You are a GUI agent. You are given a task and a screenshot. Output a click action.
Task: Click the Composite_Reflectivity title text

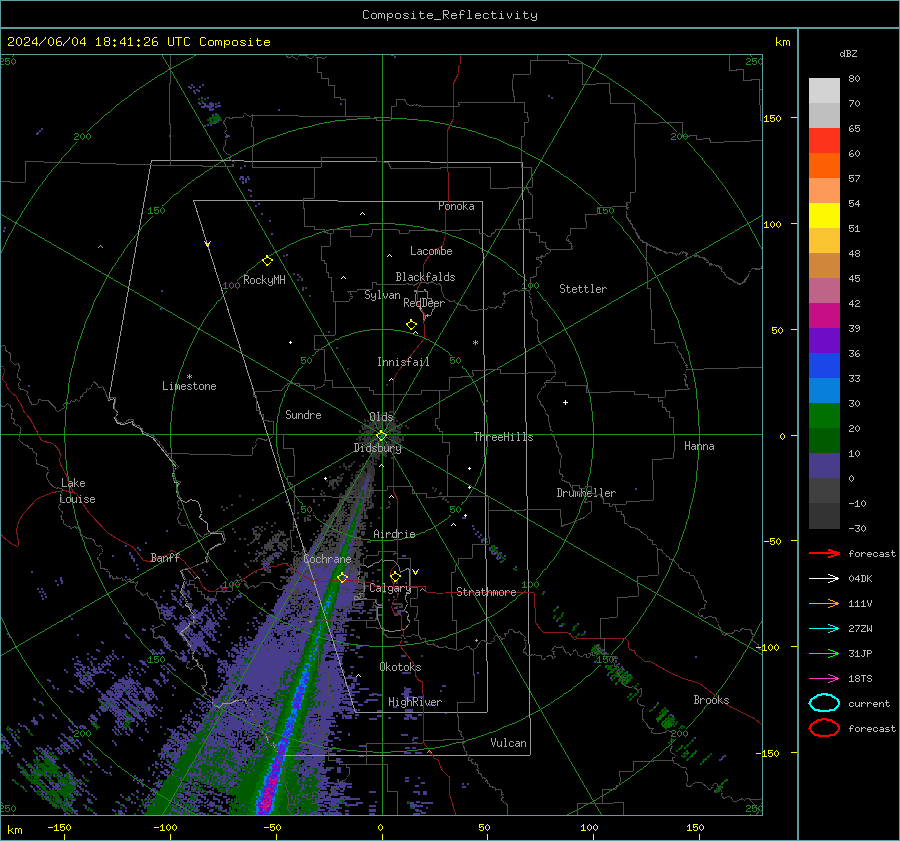449,15
